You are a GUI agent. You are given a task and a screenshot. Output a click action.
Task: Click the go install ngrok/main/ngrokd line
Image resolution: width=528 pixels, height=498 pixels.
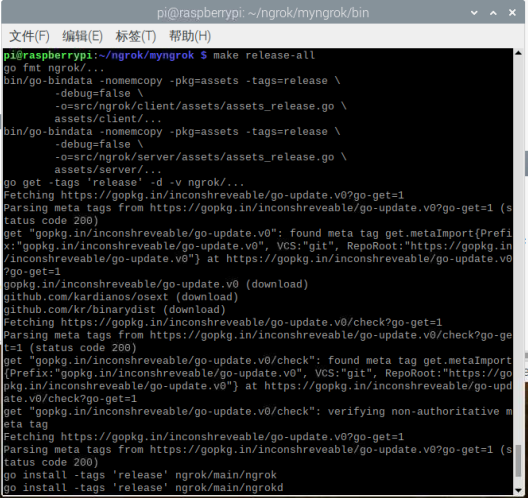pos(143,488)
